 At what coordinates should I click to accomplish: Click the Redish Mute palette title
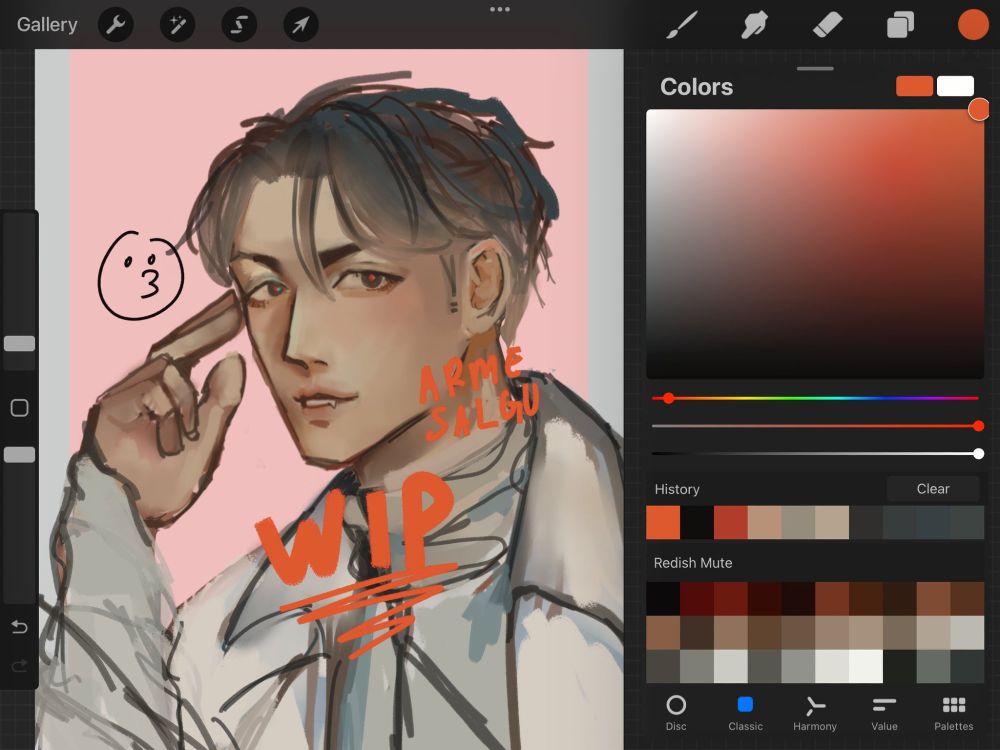(693, 563)
